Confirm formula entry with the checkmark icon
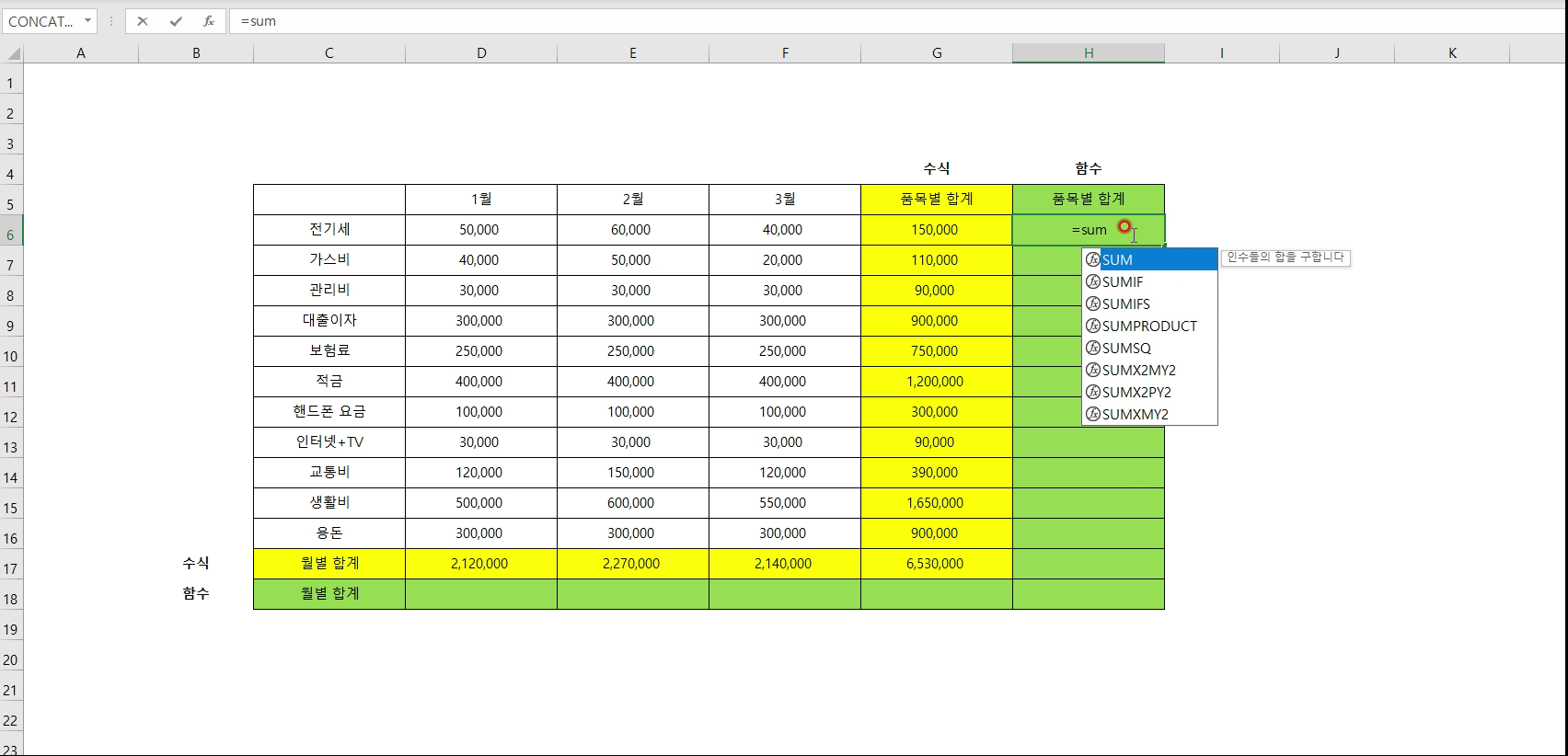 pos(175,21)
